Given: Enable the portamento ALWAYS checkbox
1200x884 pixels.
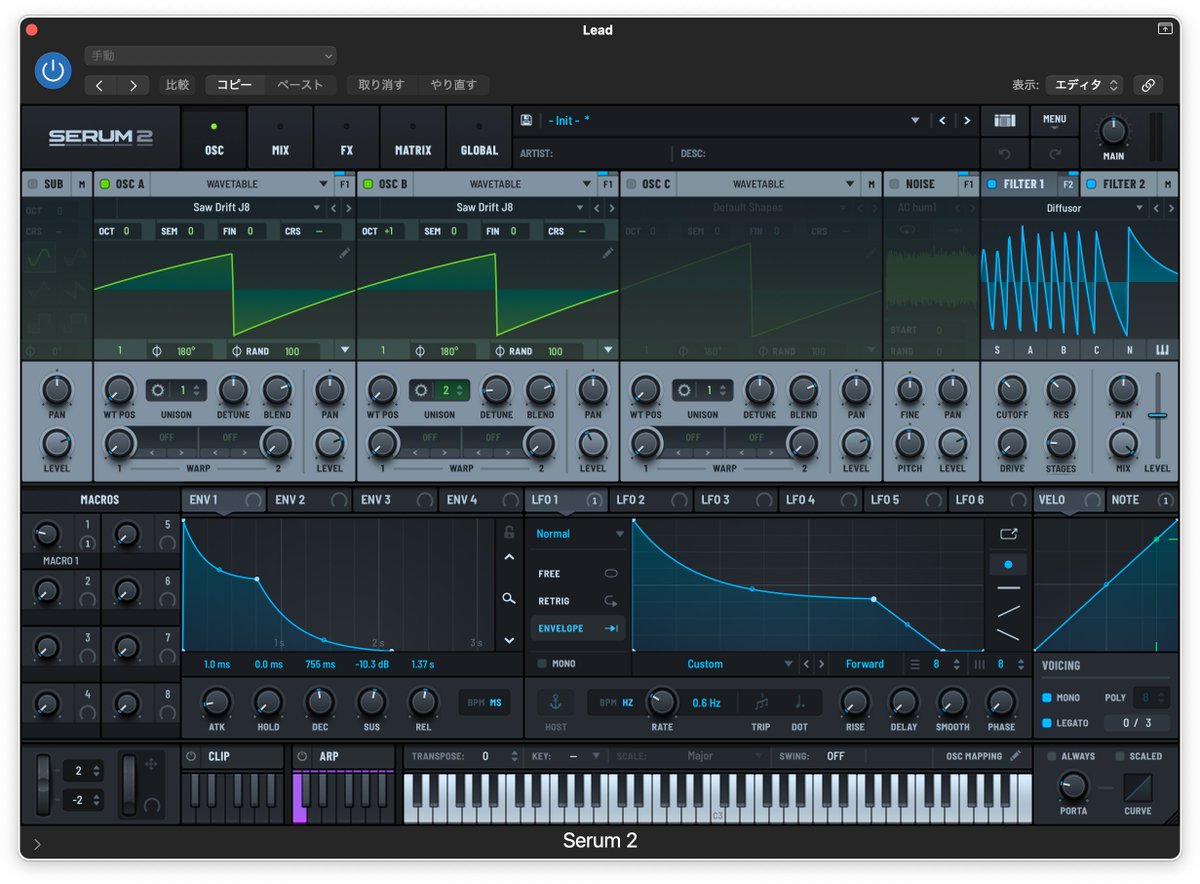Looking at the screenshot, I should pyautogui.click(x=1052, y=756).
